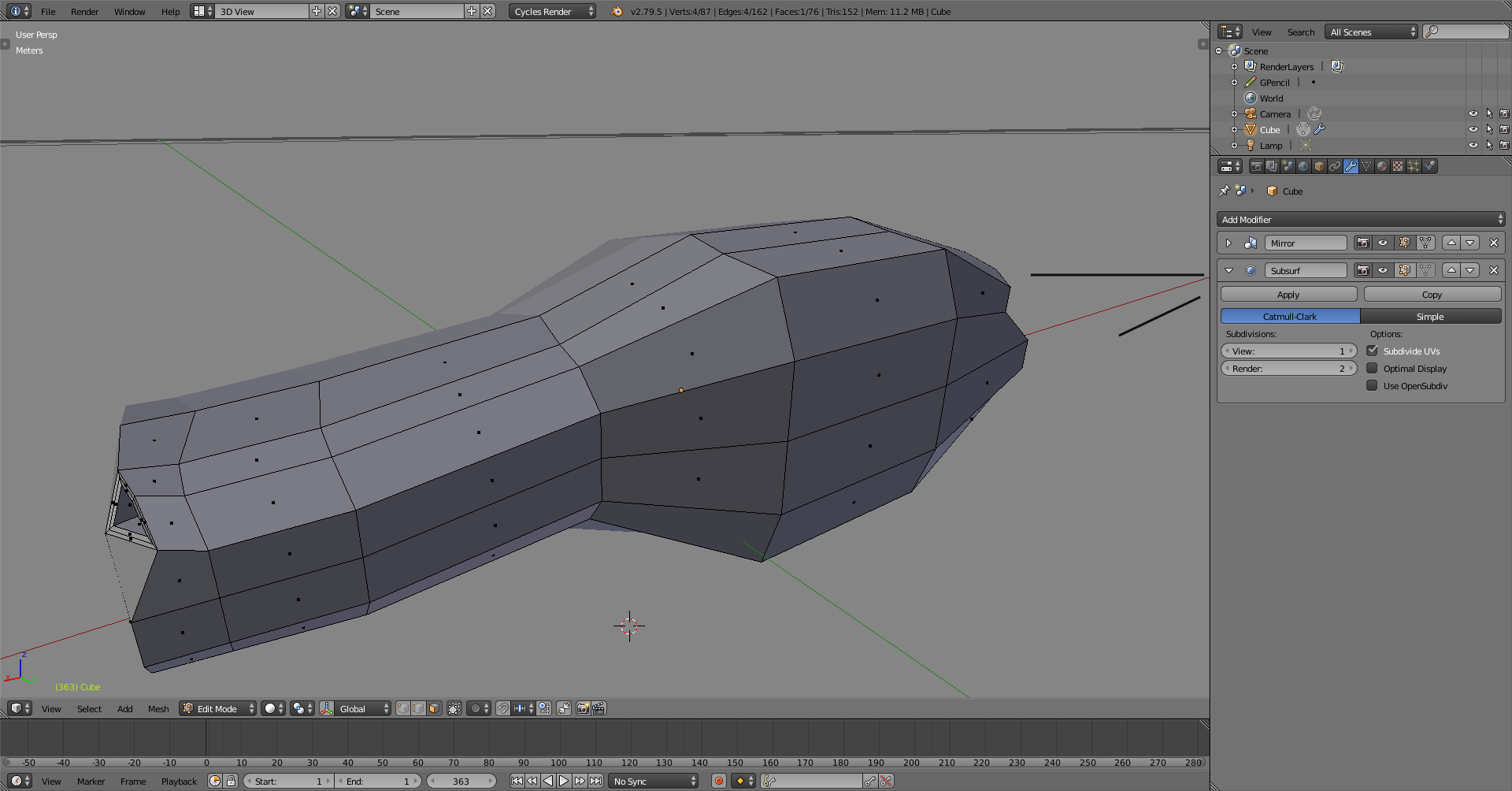Toggle Subsurf modifier viewport visibility eye
The width and height of the screenshot is (1512, 791).
(1383, 270)
